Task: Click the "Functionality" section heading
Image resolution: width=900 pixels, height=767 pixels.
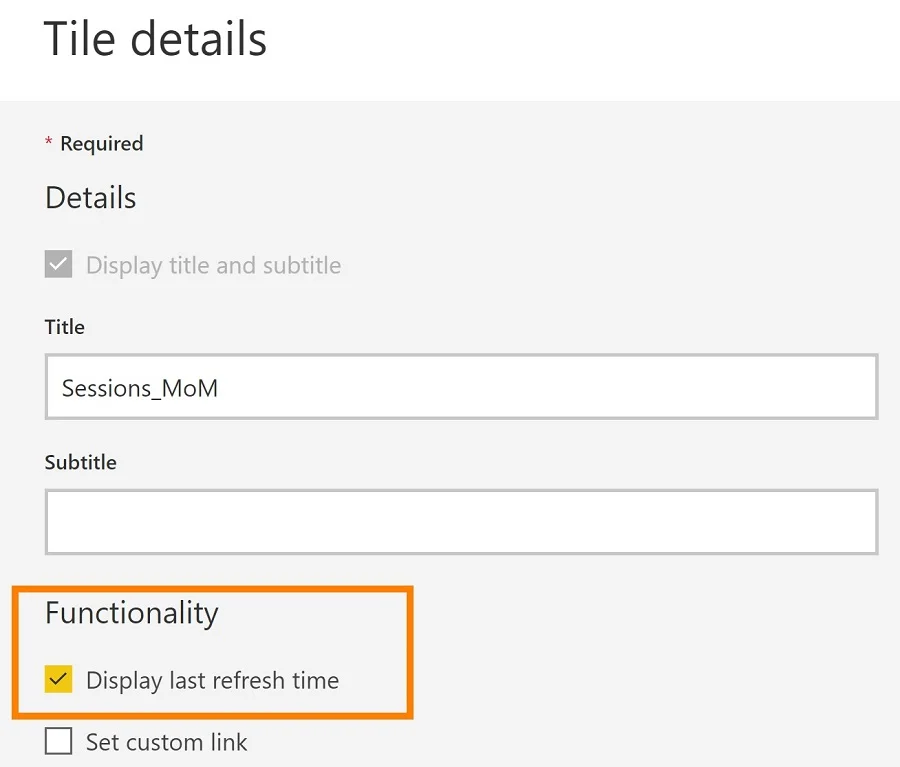Action: (x=131, y=612)
